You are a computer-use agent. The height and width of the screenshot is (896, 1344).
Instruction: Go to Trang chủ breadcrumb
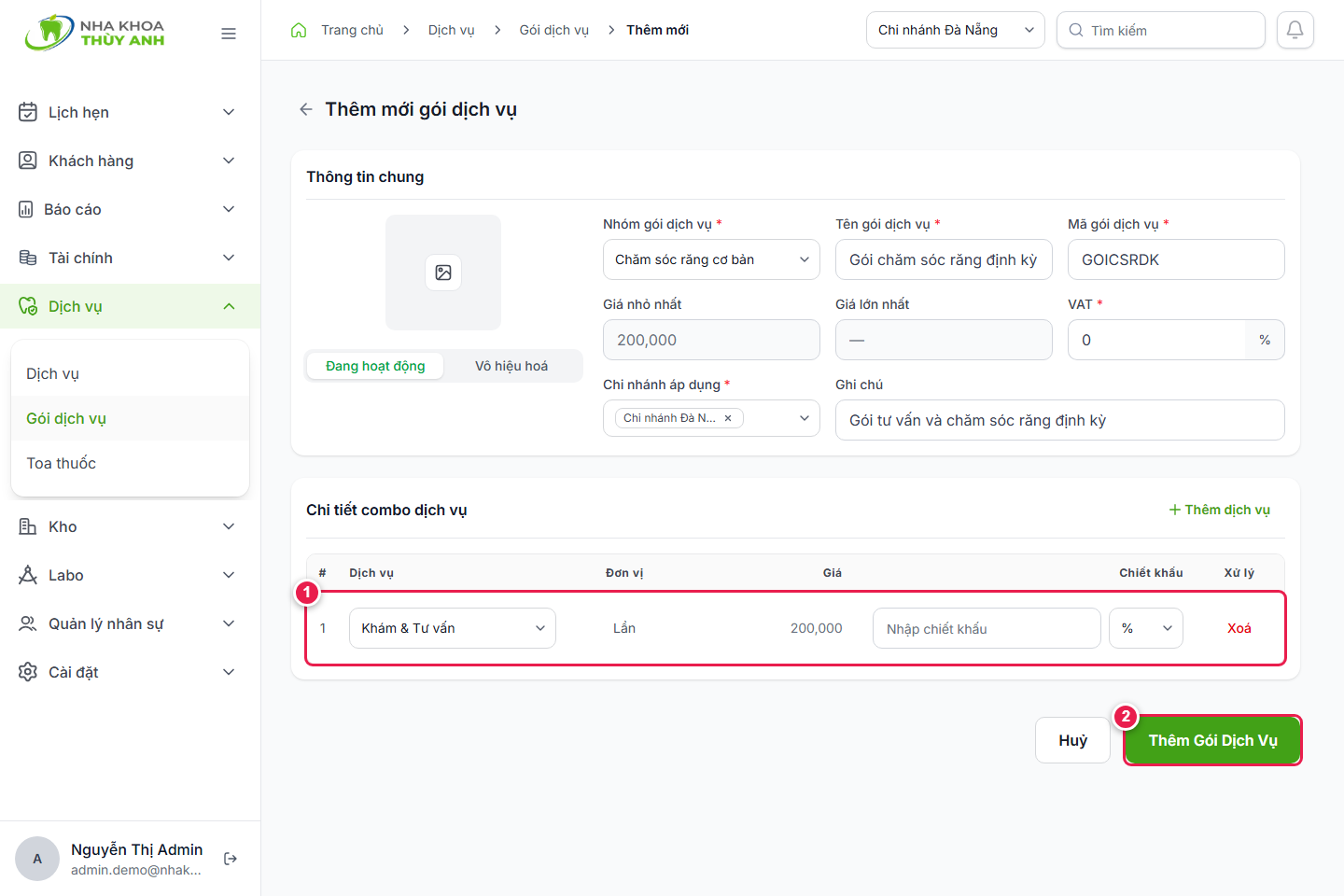(352, 30)
